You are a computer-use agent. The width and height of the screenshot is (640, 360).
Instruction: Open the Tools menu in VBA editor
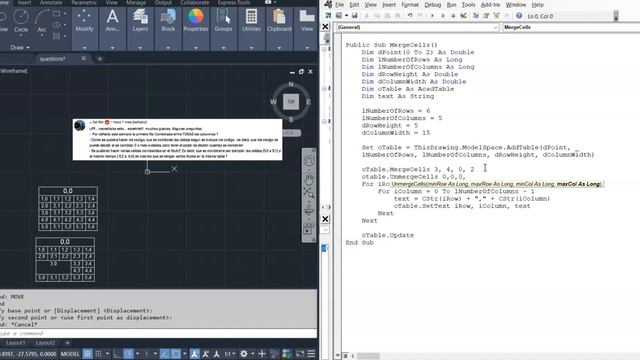468,5
